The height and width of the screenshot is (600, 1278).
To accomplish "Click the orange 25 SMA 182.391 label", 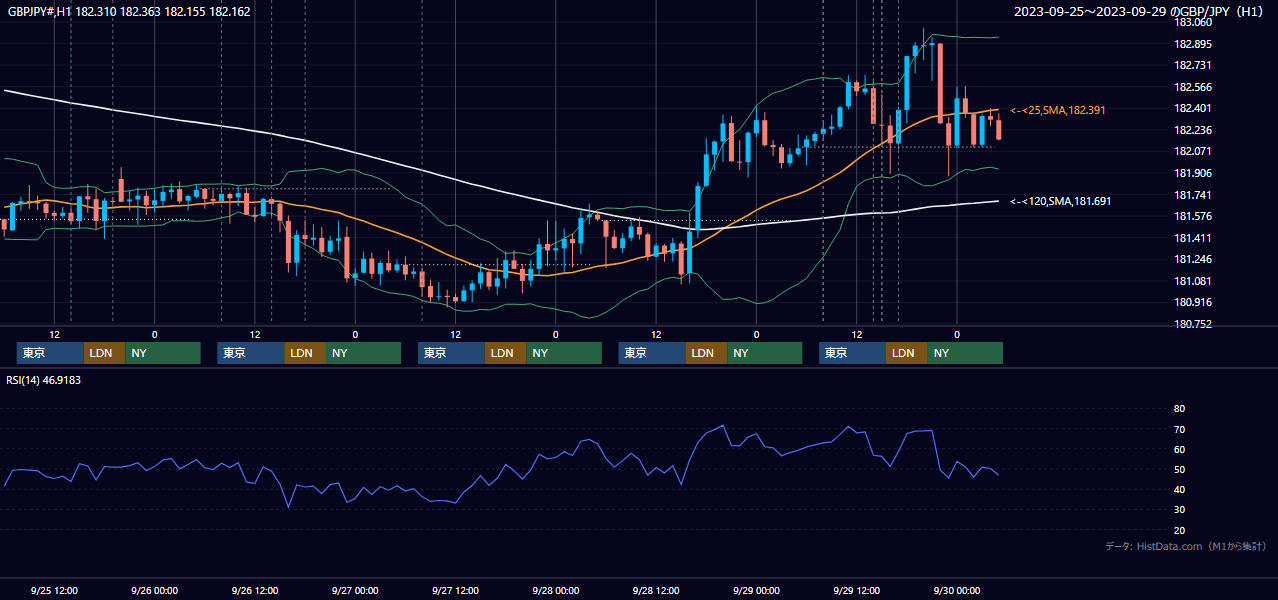I will [1058, 110].
